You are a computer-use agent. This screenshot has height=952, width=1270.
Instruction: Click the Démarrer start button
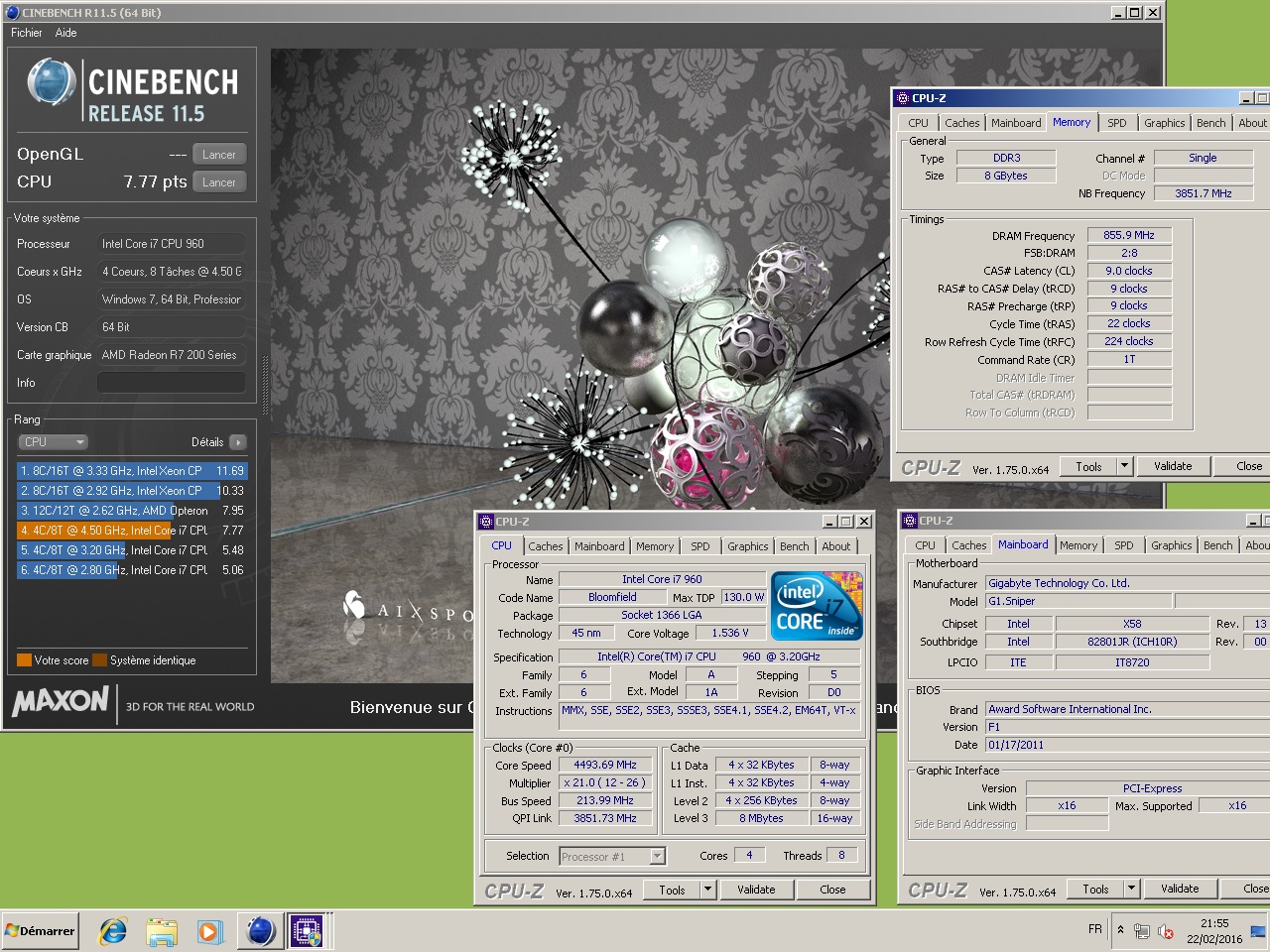click(40, 931)
